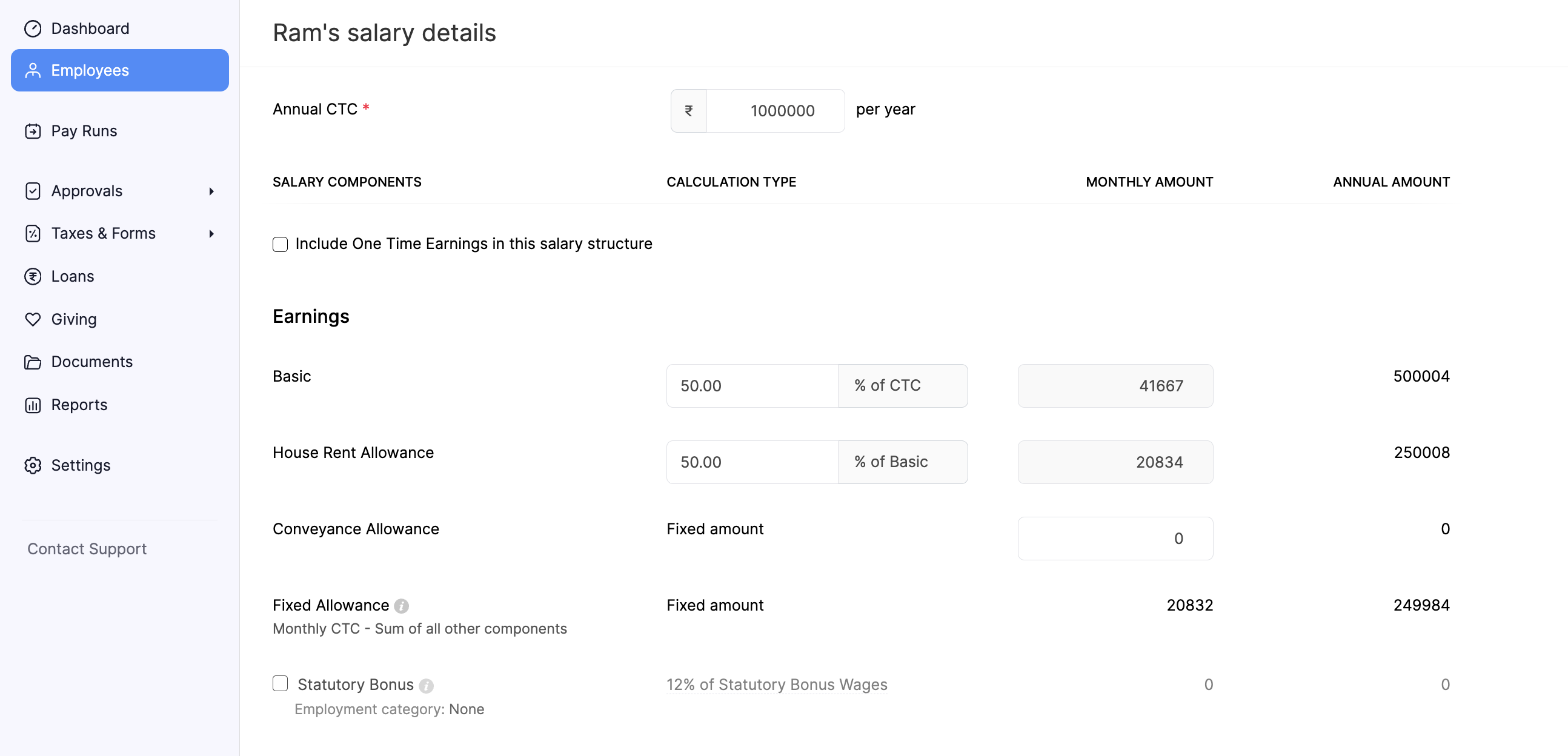Click the Annual CTC amount field

pos(776,110)
